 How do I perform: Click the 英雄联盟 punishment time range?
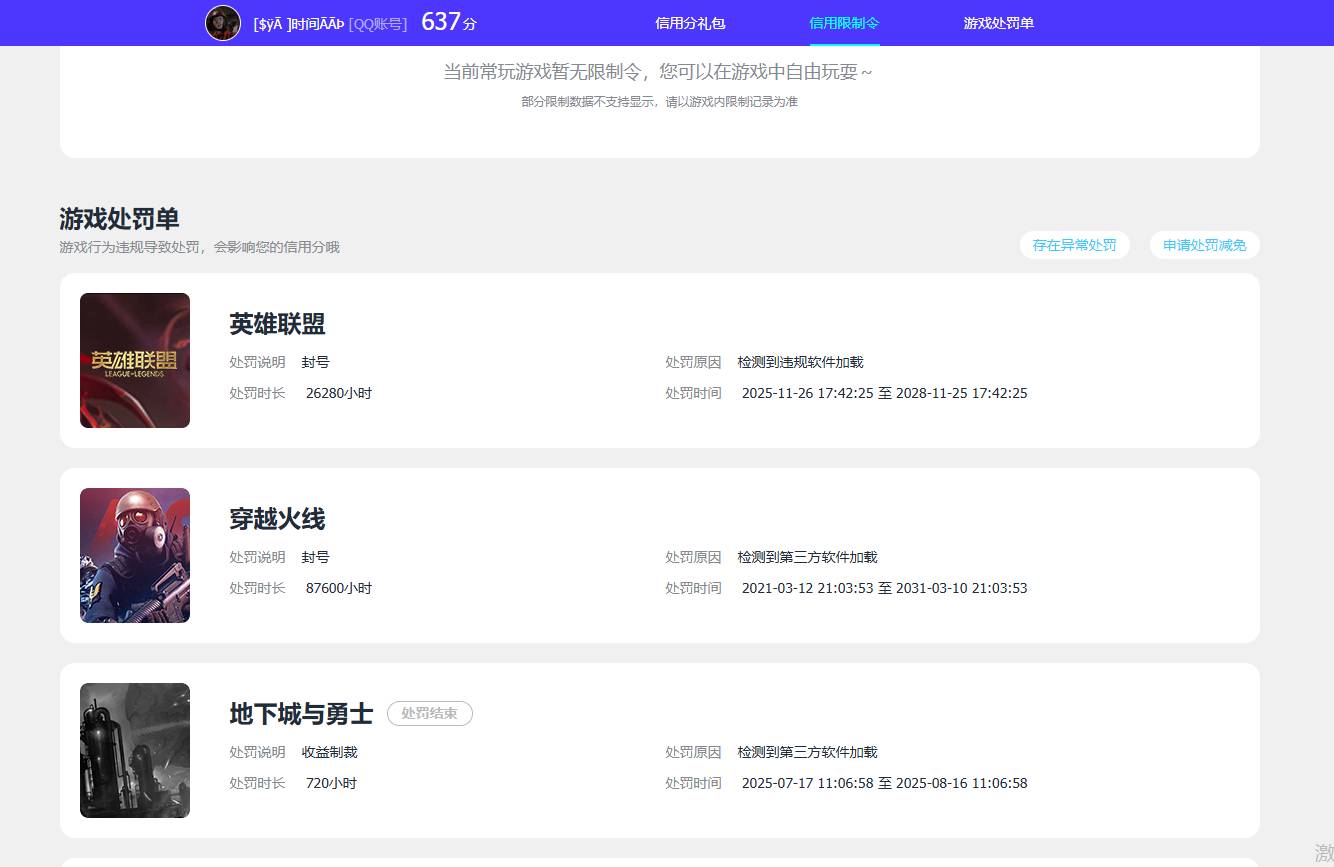tap(884, 393)
